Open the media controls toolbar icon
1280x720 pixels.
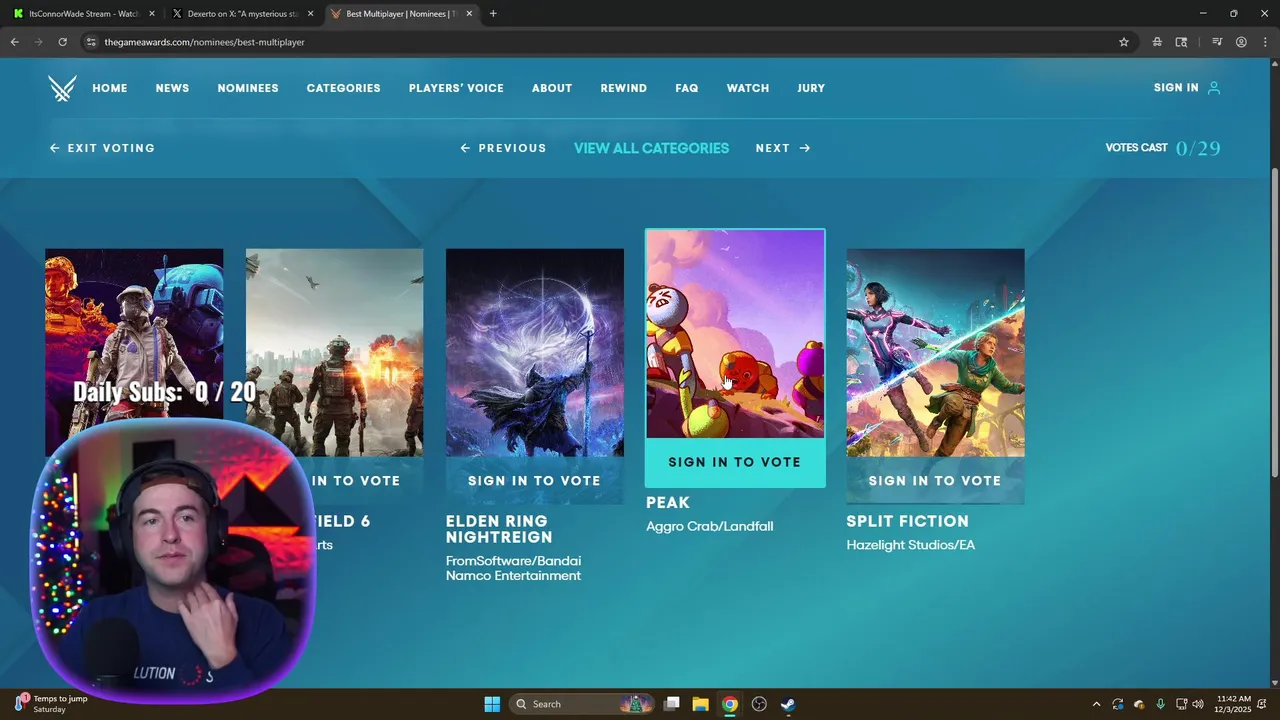1217,42
